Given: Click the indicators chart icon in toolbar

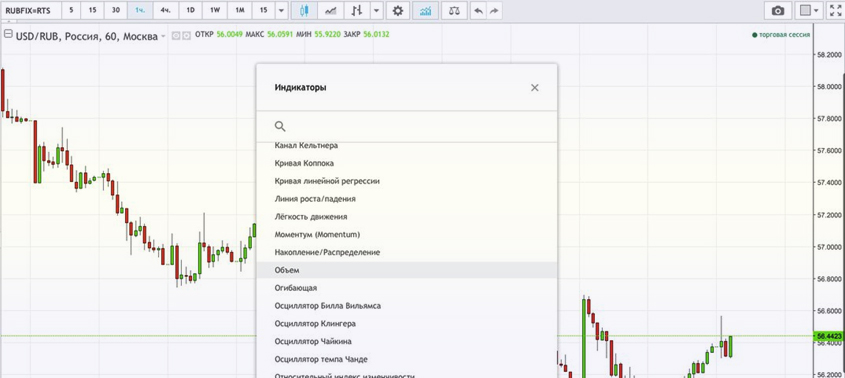Looking at the screenshot, I should pos(425,10).
